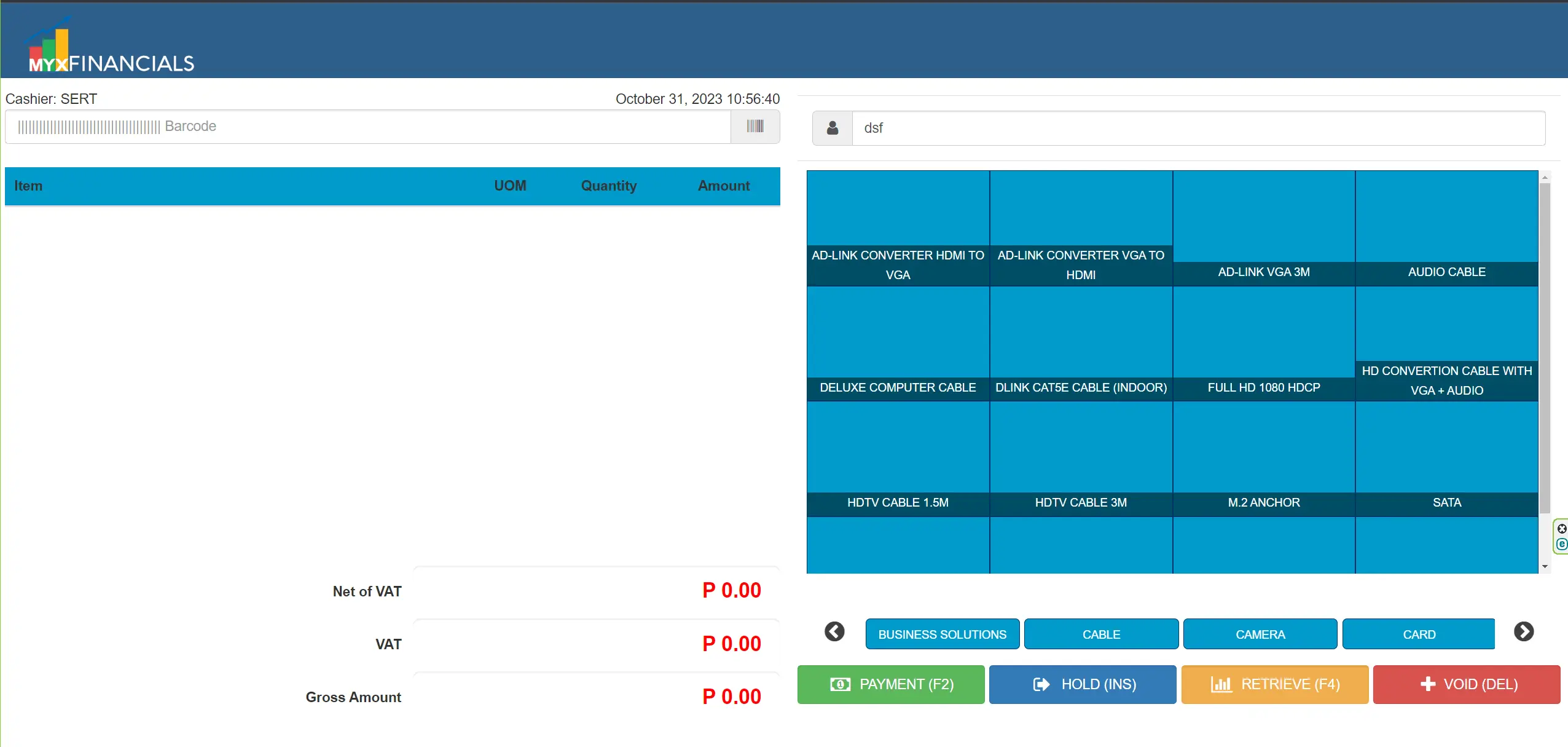Viewport: 1568px width, 747px height.
Task: Choose the CARD category tab
Action: click(1418, 634)
